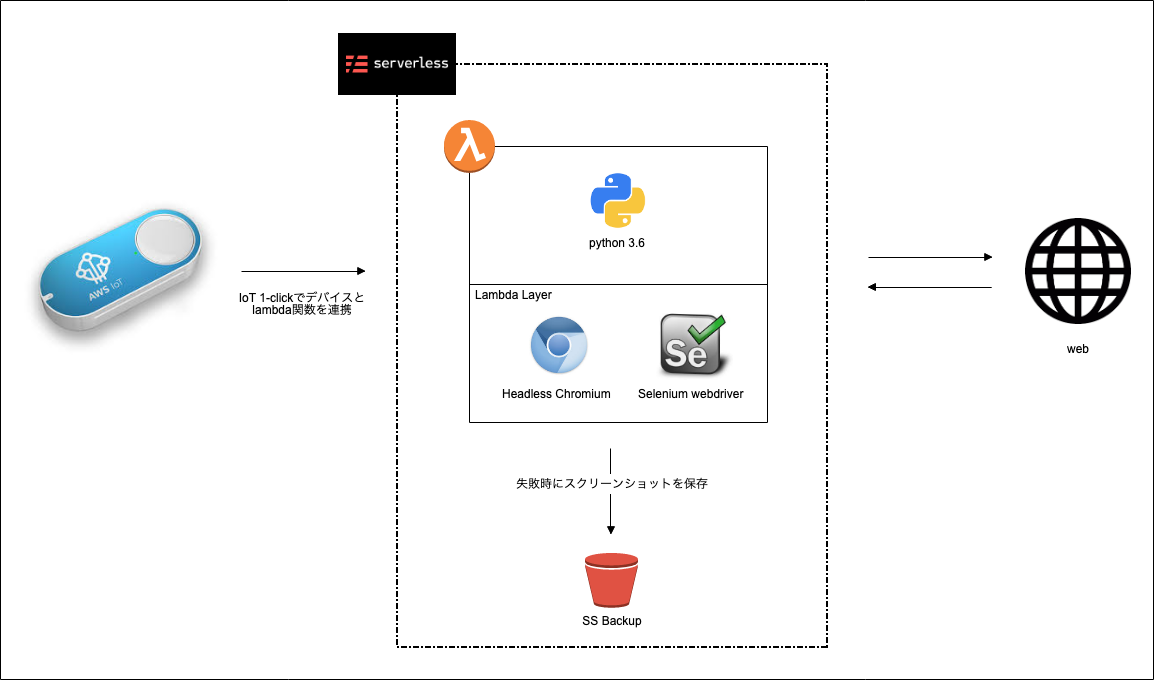The width and height of the screenshot is (1154, 680).
Task: Click the AWS Lambda icon
Action: point(469,146)
